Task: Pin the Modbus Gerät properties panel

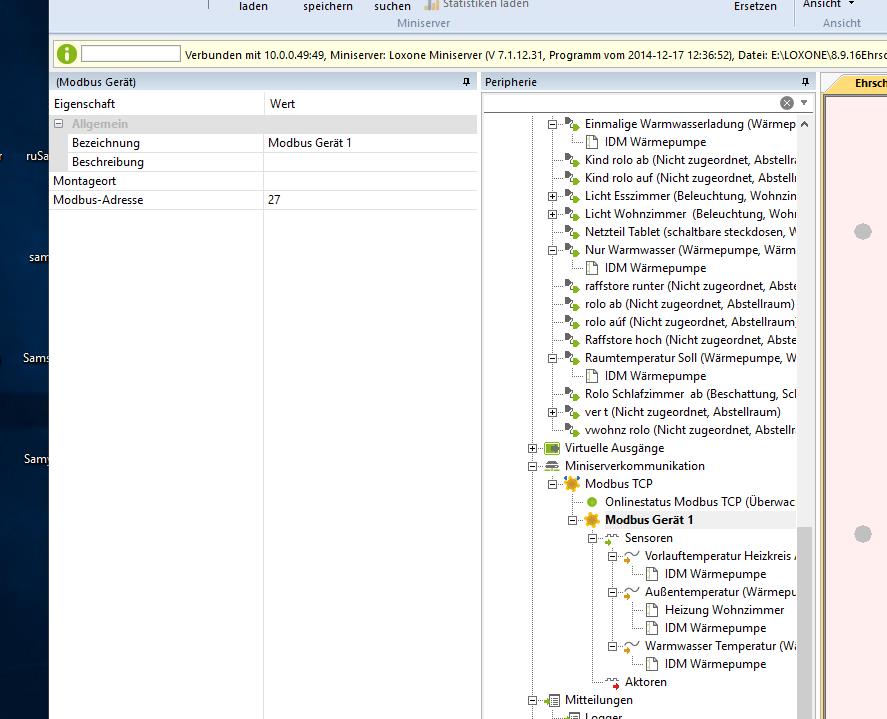Action: point(466,82)
